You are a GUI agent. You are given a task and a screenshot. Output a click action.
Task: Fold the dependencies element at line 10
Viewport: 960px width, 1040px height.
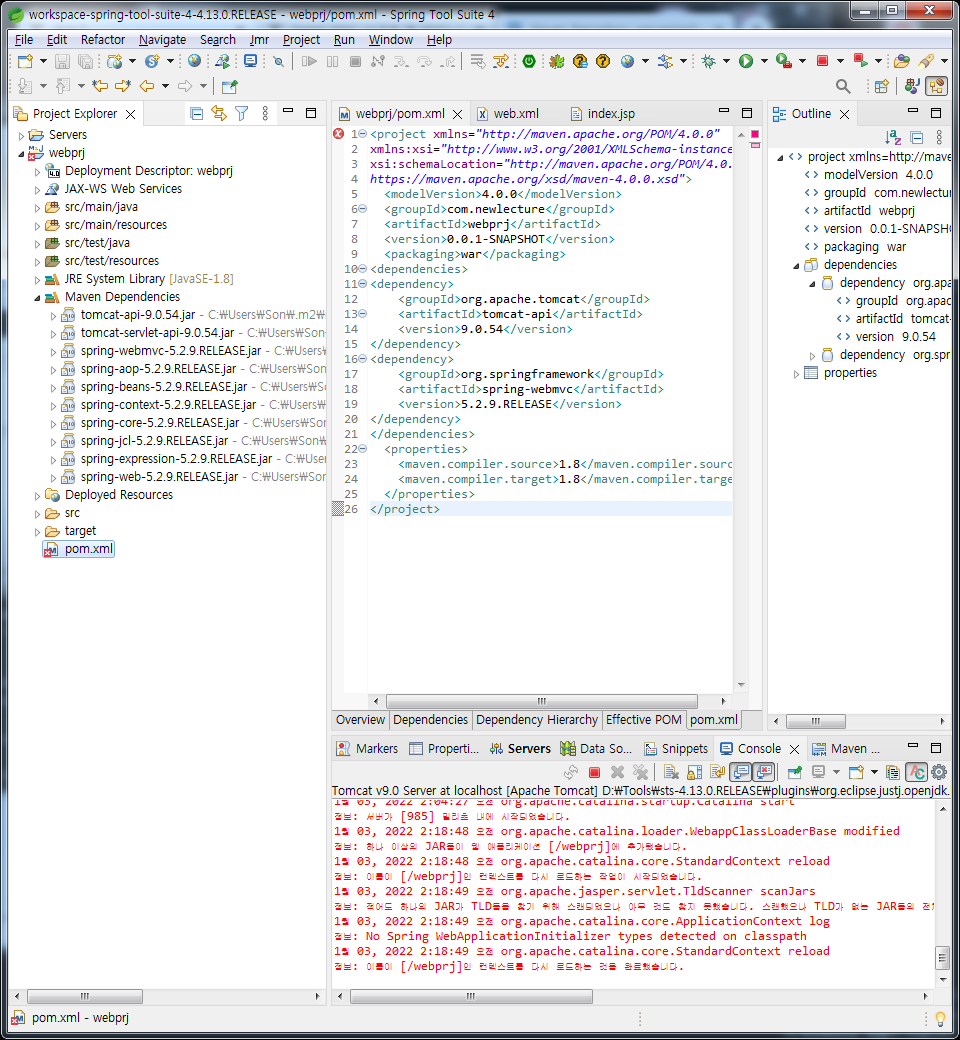363,269
